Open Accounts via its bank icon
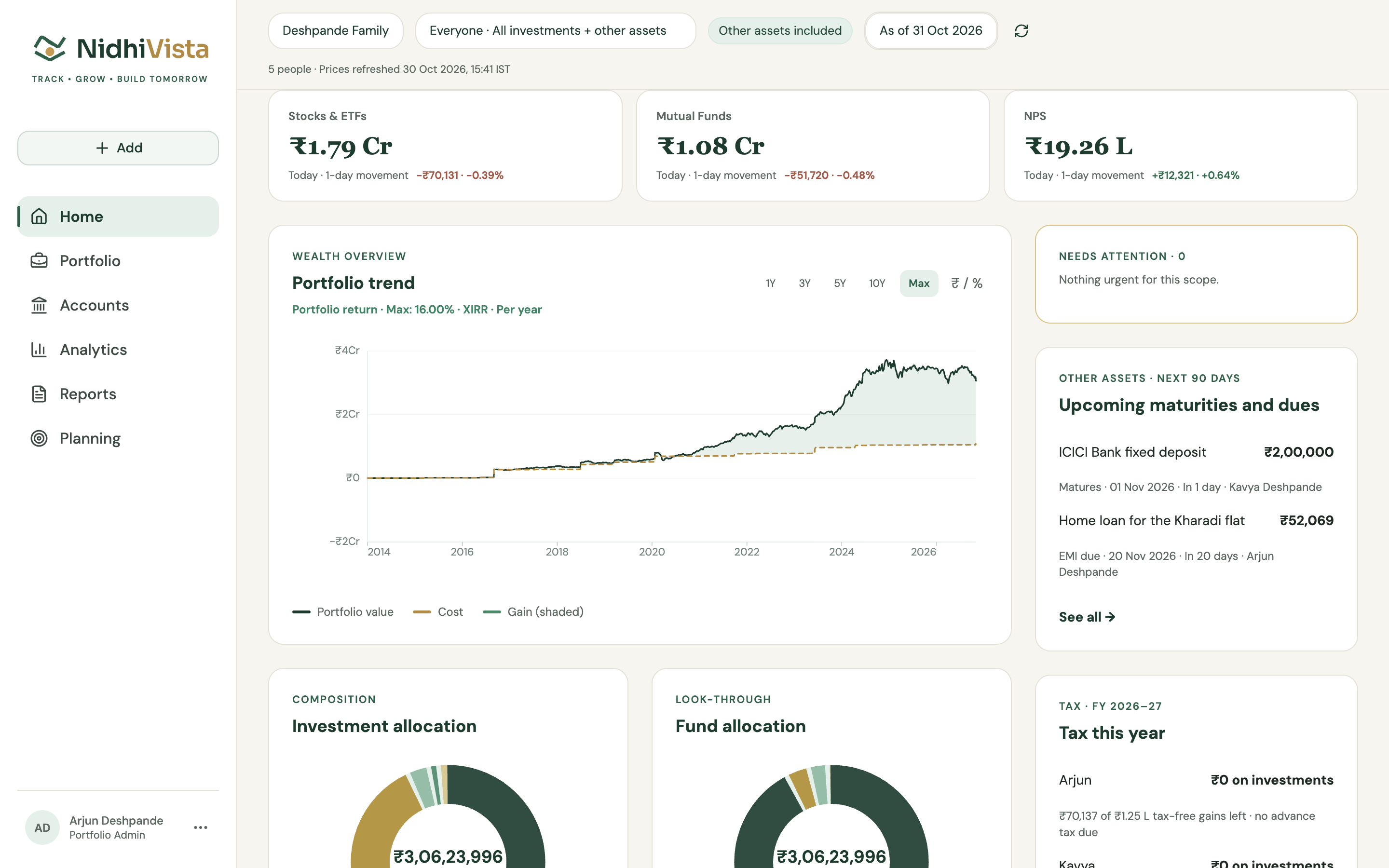 point(39,305)
